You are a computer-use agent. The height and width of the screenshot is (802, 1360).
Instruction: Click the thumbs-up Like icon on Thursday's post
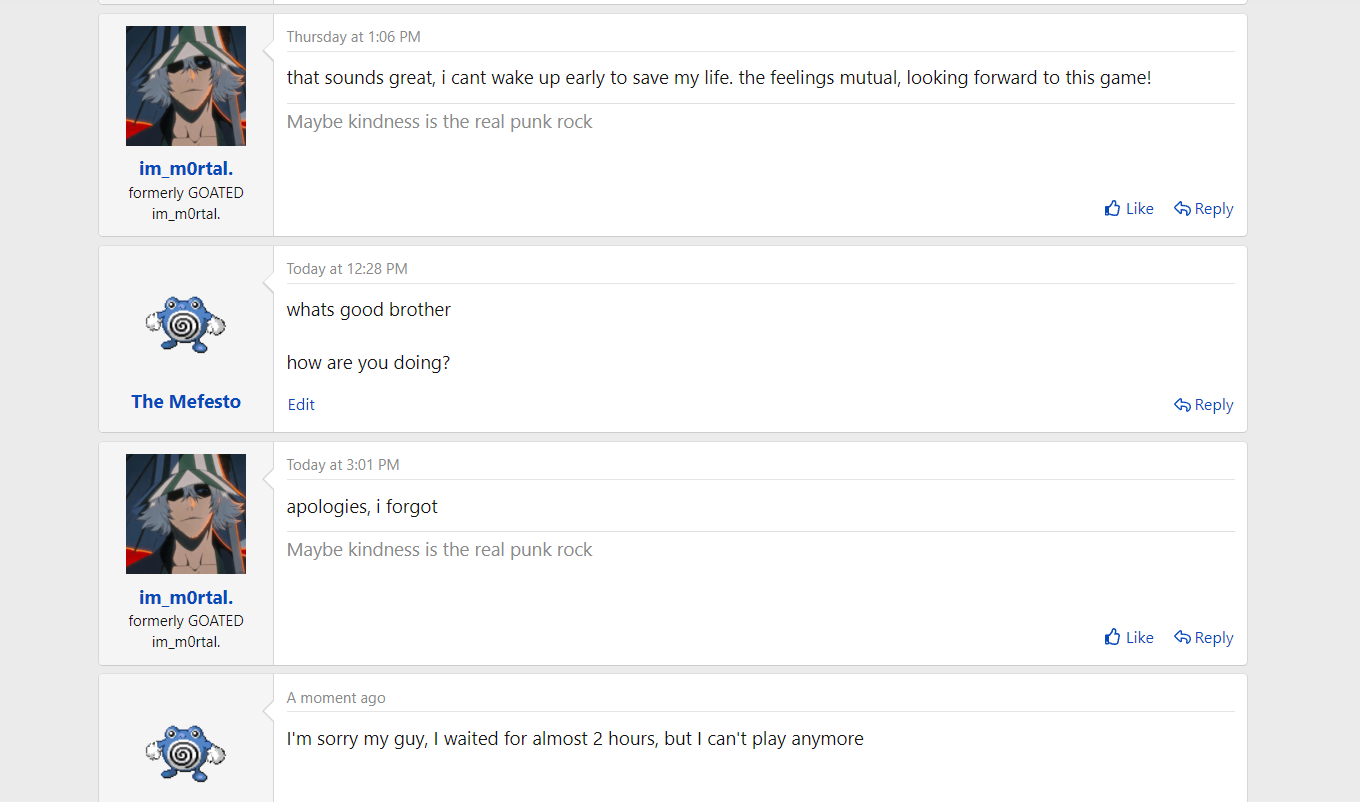(1112, 209)
